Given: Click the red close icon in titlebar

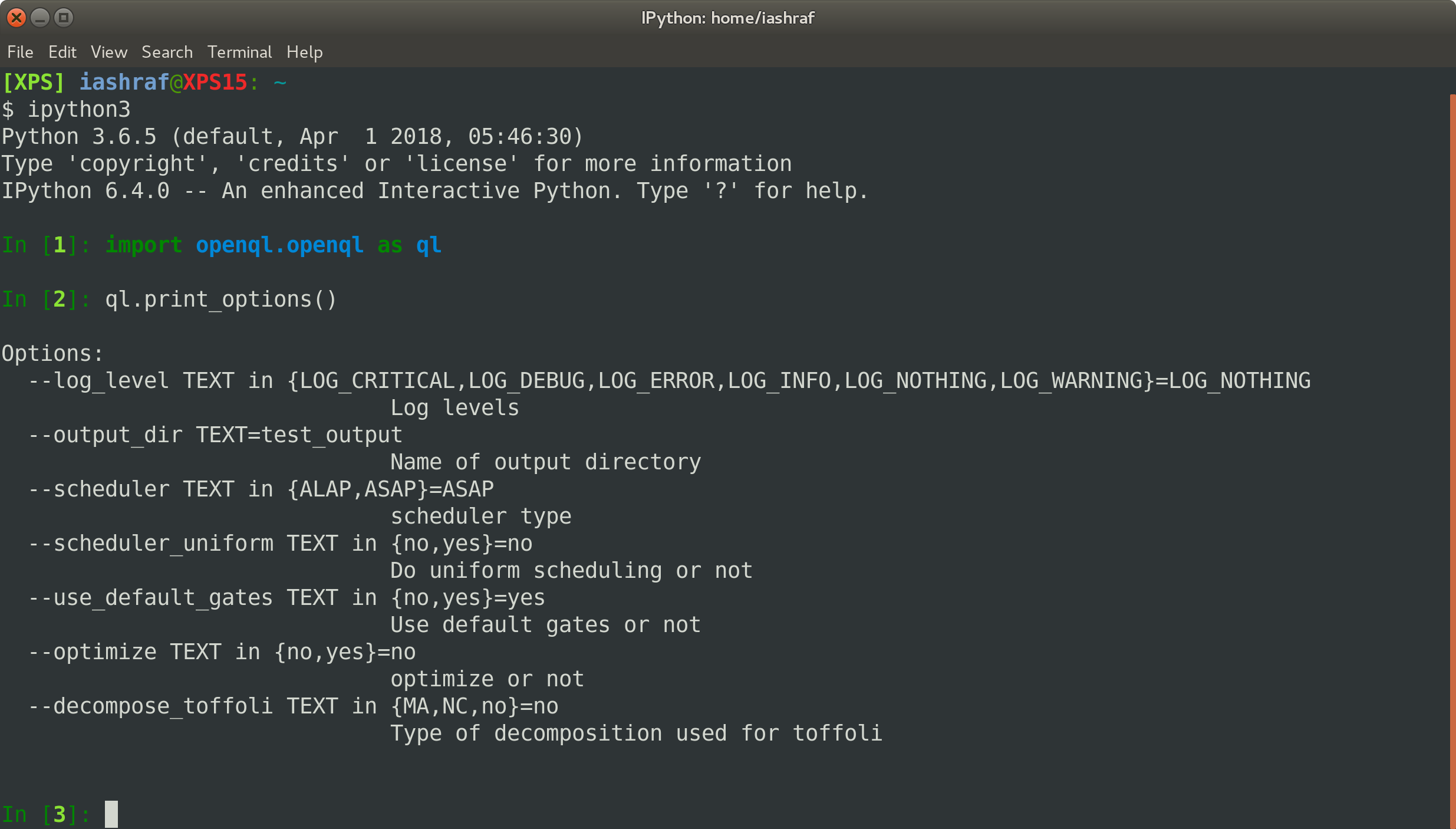Looking at the screenshot, I should (16, 17).
